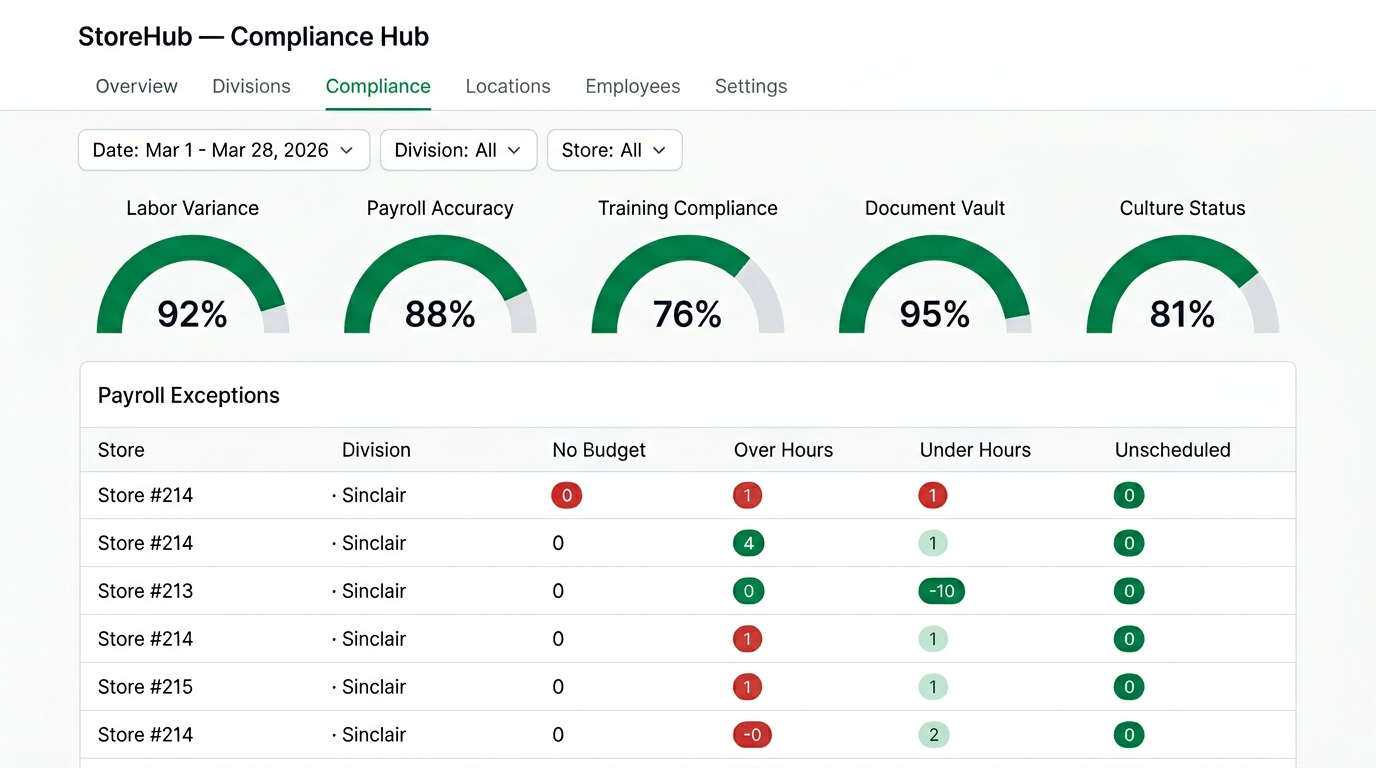This screenshot has width=1376, height=768.
Task: Click the No Budget column header
Action: coord(599,450)
